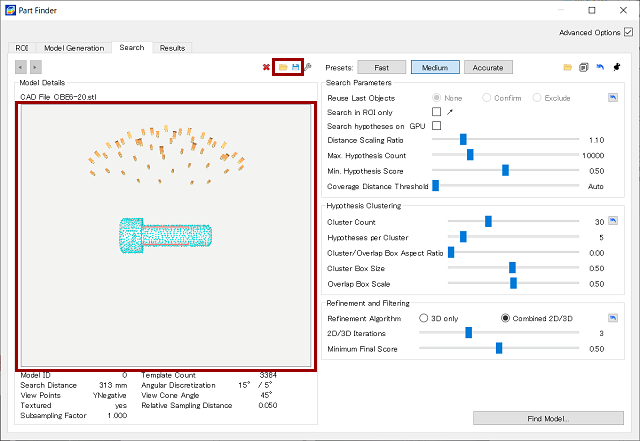The image size is (640, 441).
Task: Click the Cluster Count slider handle
Action: [488, 221]
